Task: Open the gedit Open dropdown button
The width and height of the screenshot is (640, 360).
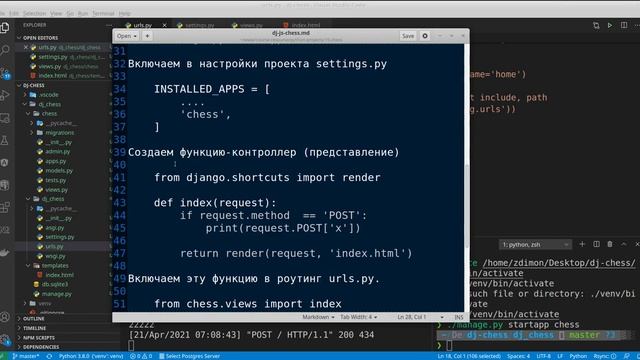Action: 127,36
